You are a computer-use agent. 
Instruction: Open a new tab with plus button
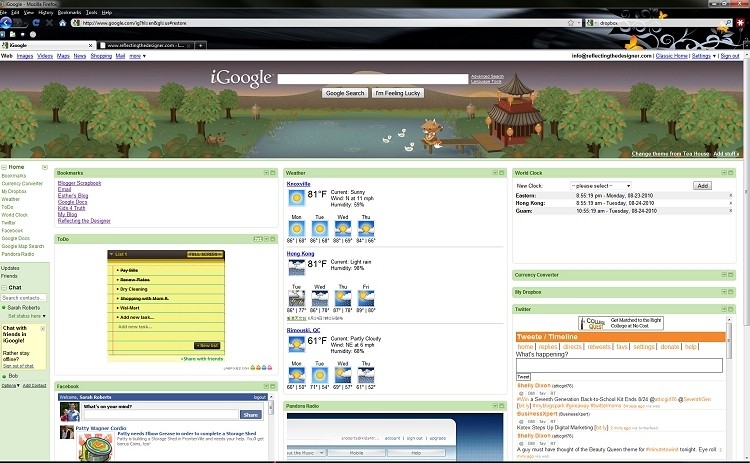click(201, 45)
